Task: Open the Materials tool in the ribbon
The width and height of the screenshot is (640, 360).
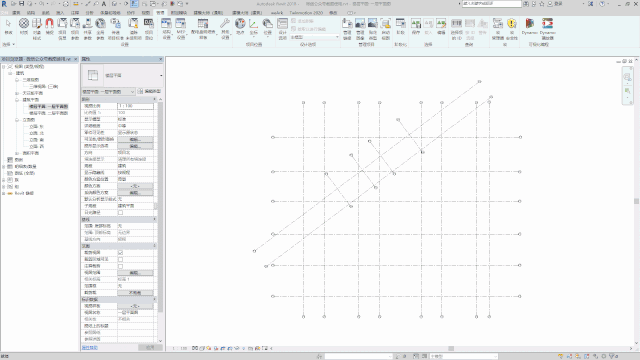Action: click(24, 27)
